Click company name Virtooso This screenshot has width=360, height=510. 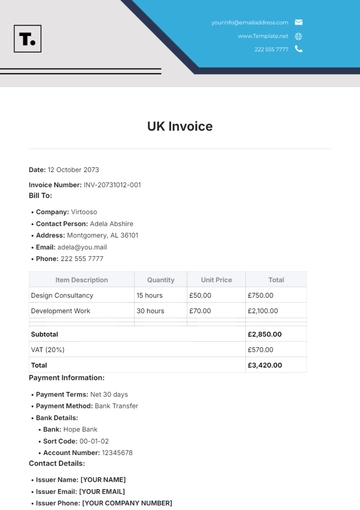click(x=84, y=212)
